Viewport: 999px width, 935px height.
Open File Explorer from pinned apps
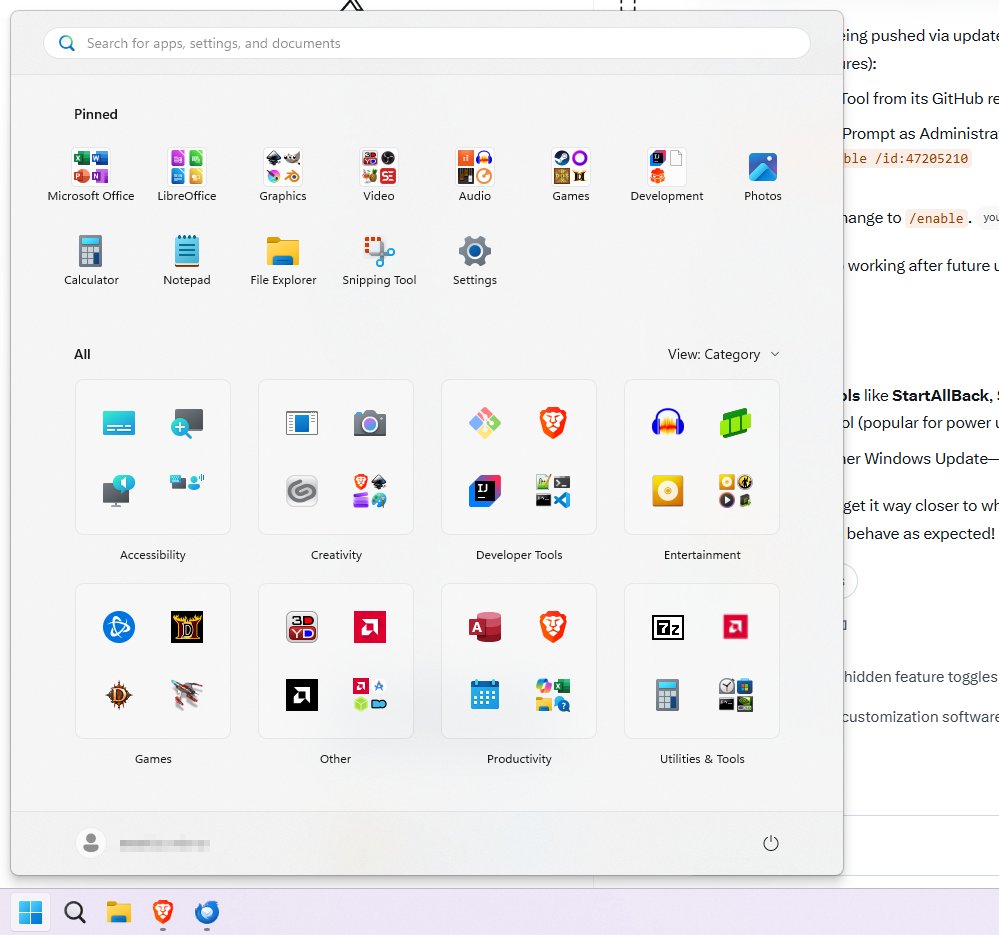tap(283, 260)
